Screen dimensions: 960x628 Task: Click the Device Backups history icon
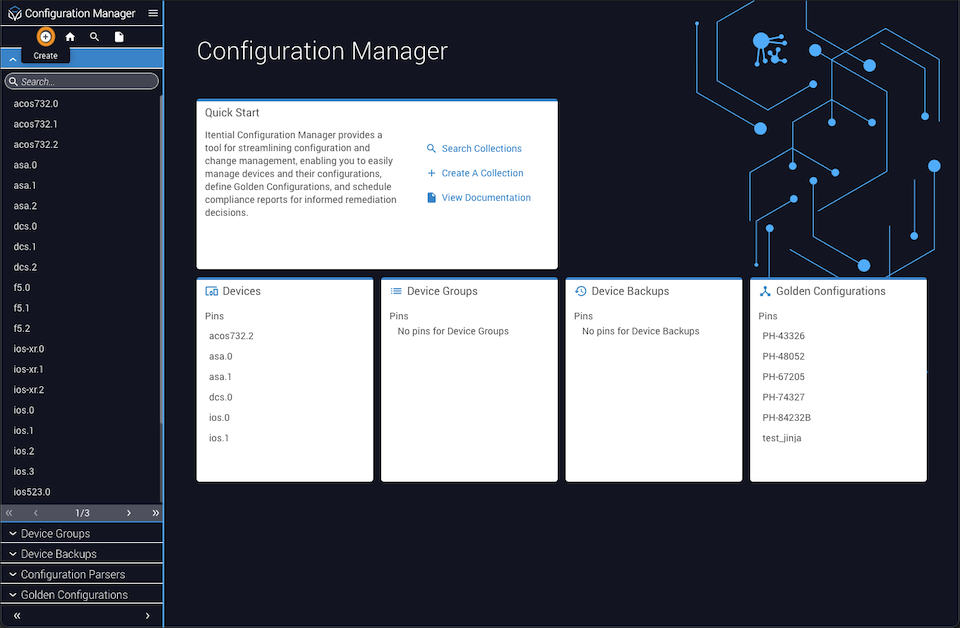580,291
